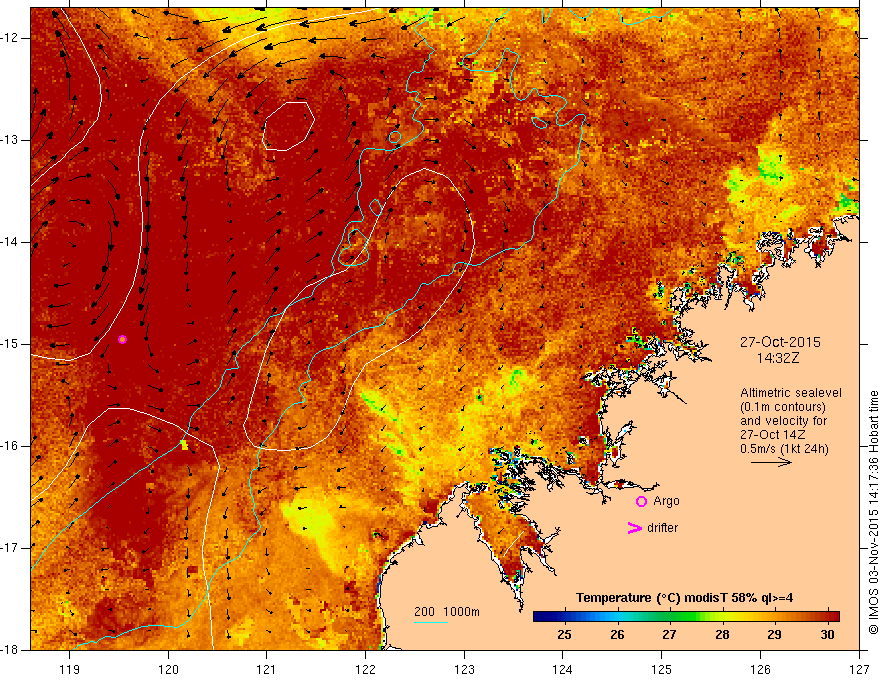Click the latitude axis label -15
The image size is (880, 680).
[10, 344]
